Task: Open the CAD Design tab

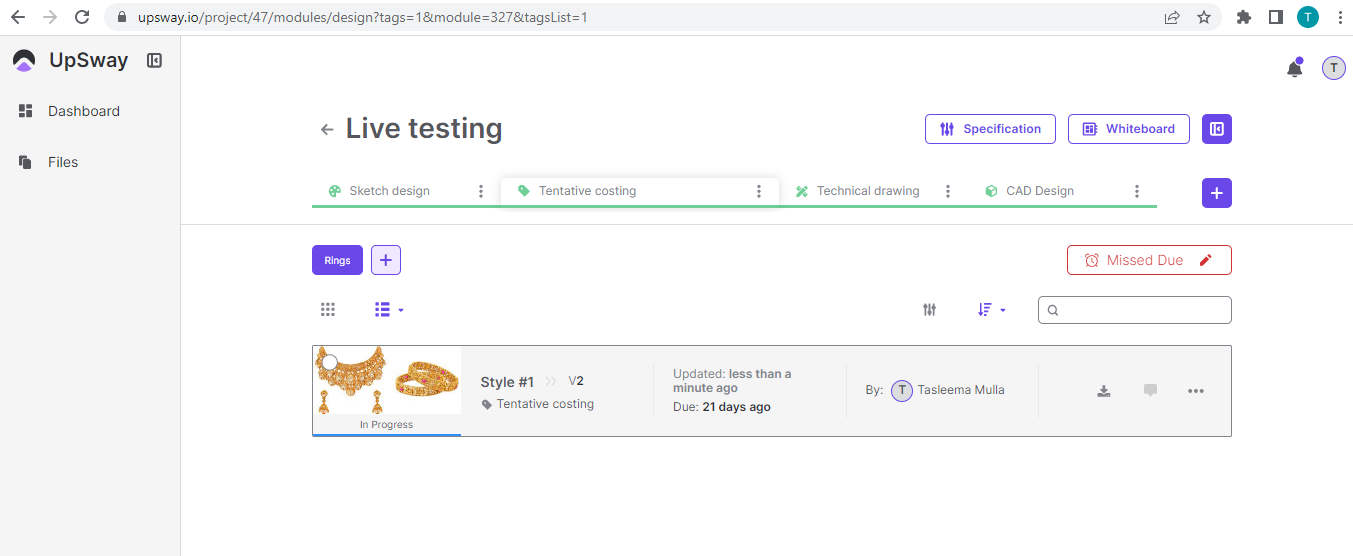Action: click(x=1040, y=191)
